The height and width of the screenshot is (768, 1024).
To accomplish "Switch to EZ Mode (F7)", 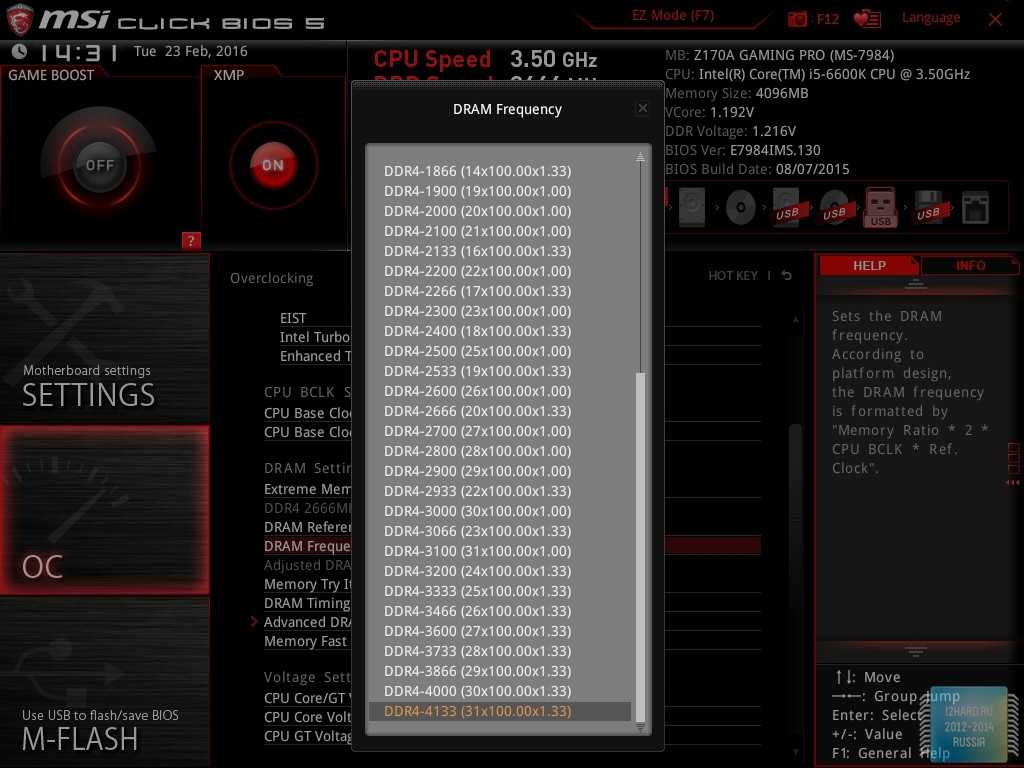I will point(672,16).
